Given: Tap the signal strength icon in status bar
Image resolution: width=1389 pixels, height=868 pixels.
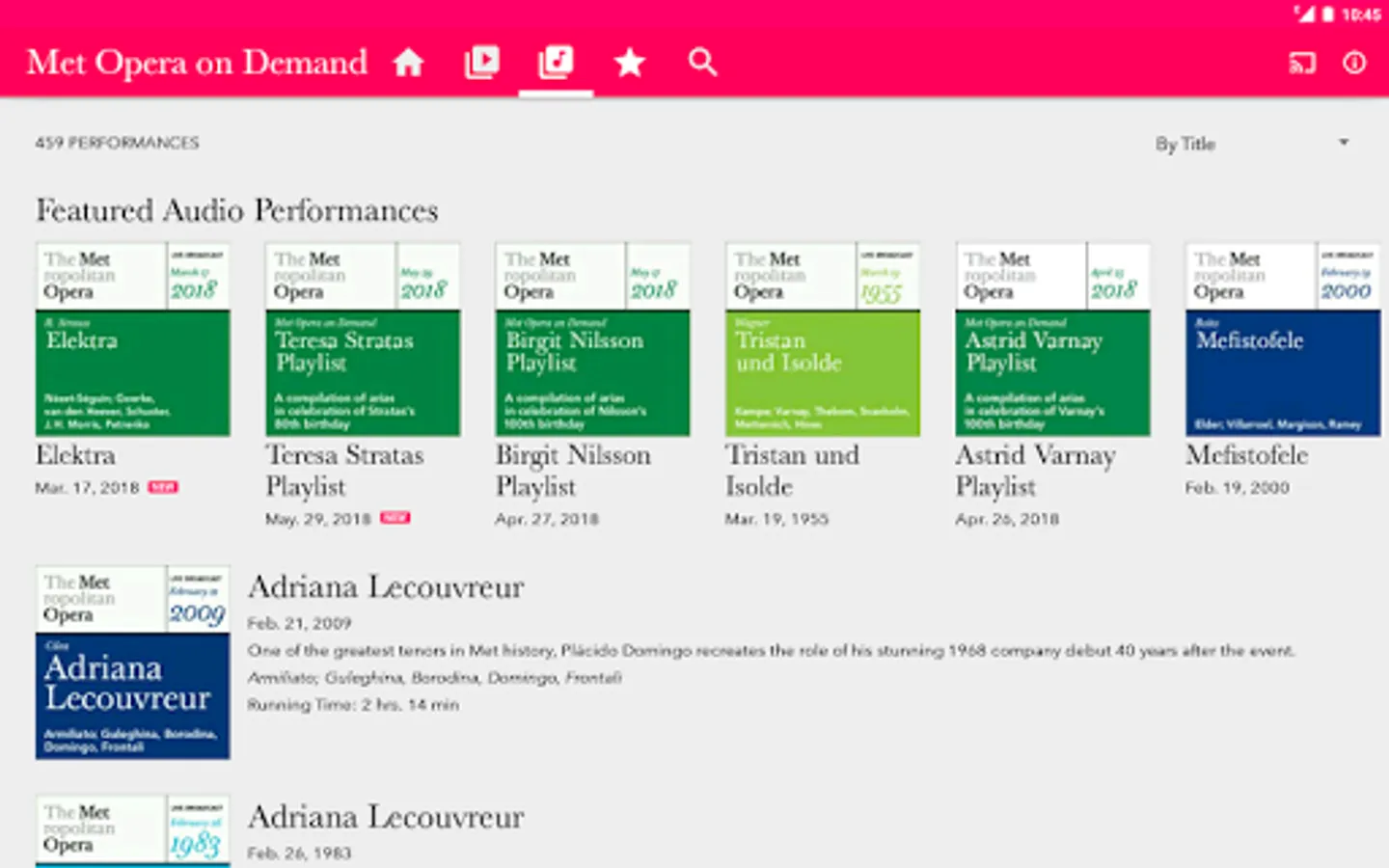Looking at the screenshot, I should point(1305,14).
